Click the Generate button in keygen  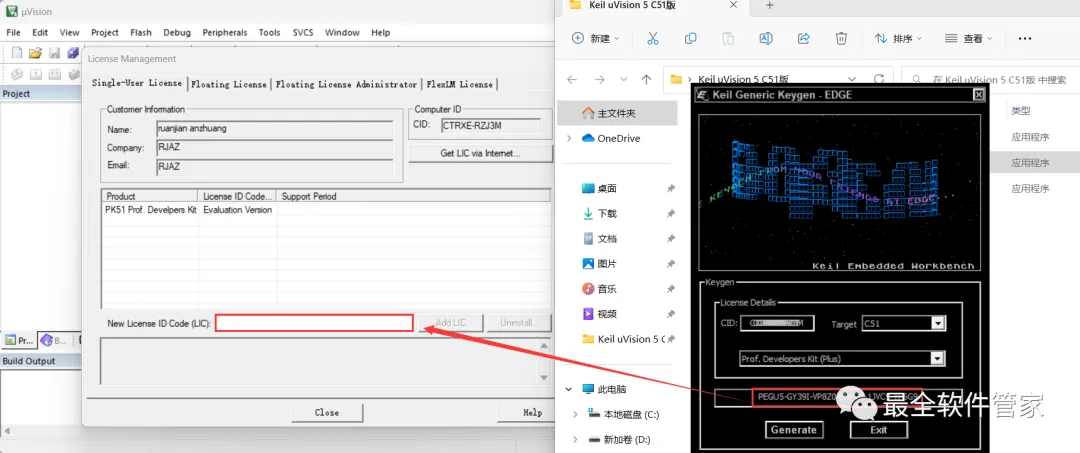coord(793,430)
